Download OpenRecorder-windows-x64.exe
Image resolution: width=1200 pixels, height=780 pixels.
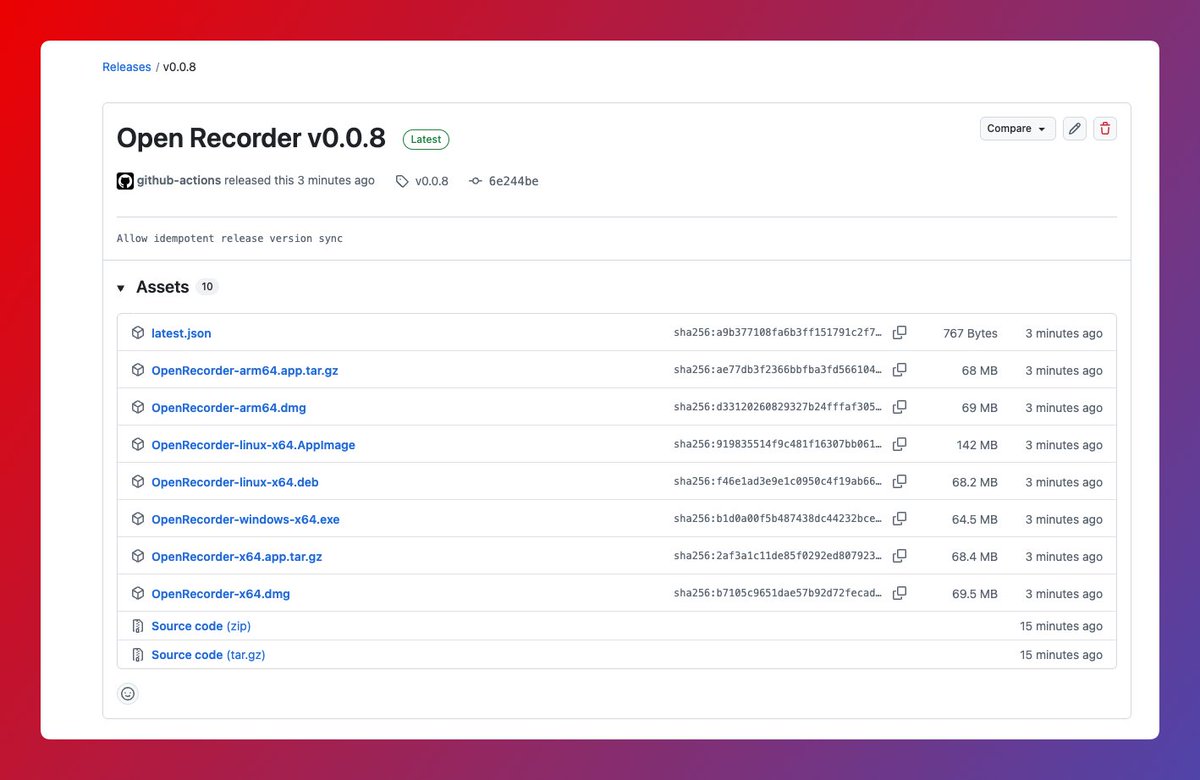point(245,519)
